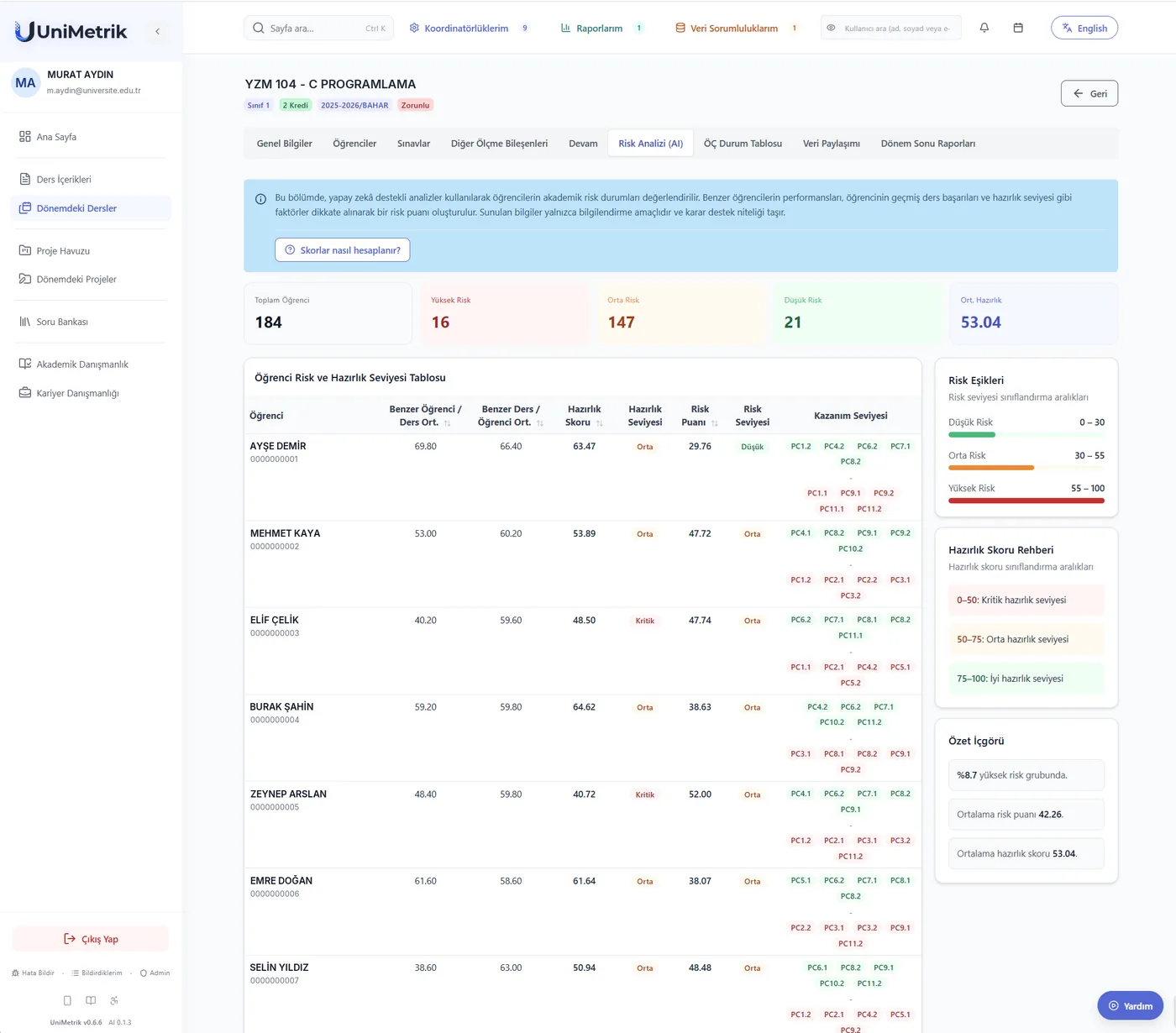The width and height of the screenshot is (1176, 1033).
Task: Sort by Benzer Ders / Öğrenci Ort. column
Action: 540,423
